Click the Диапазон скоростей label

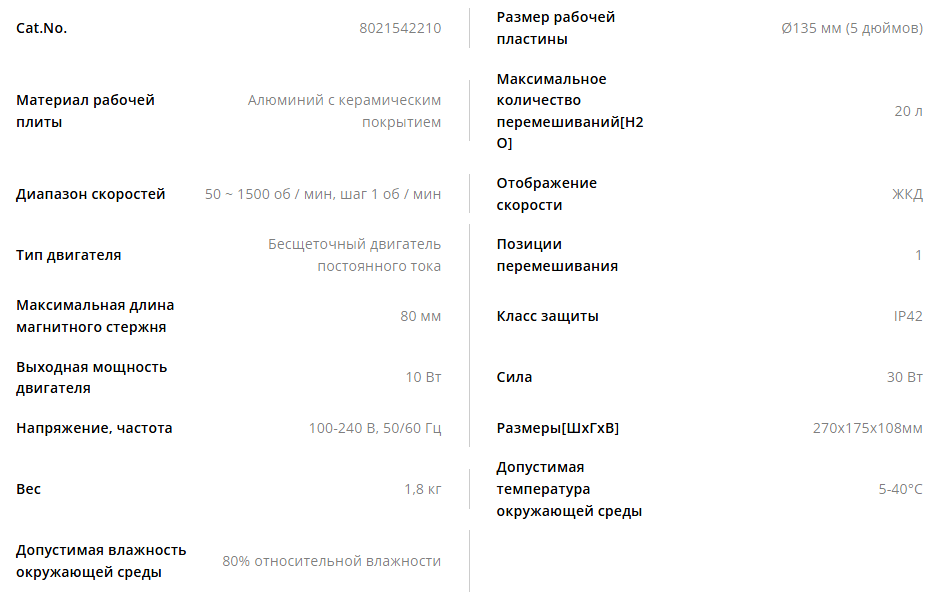[x=90, y=194]
